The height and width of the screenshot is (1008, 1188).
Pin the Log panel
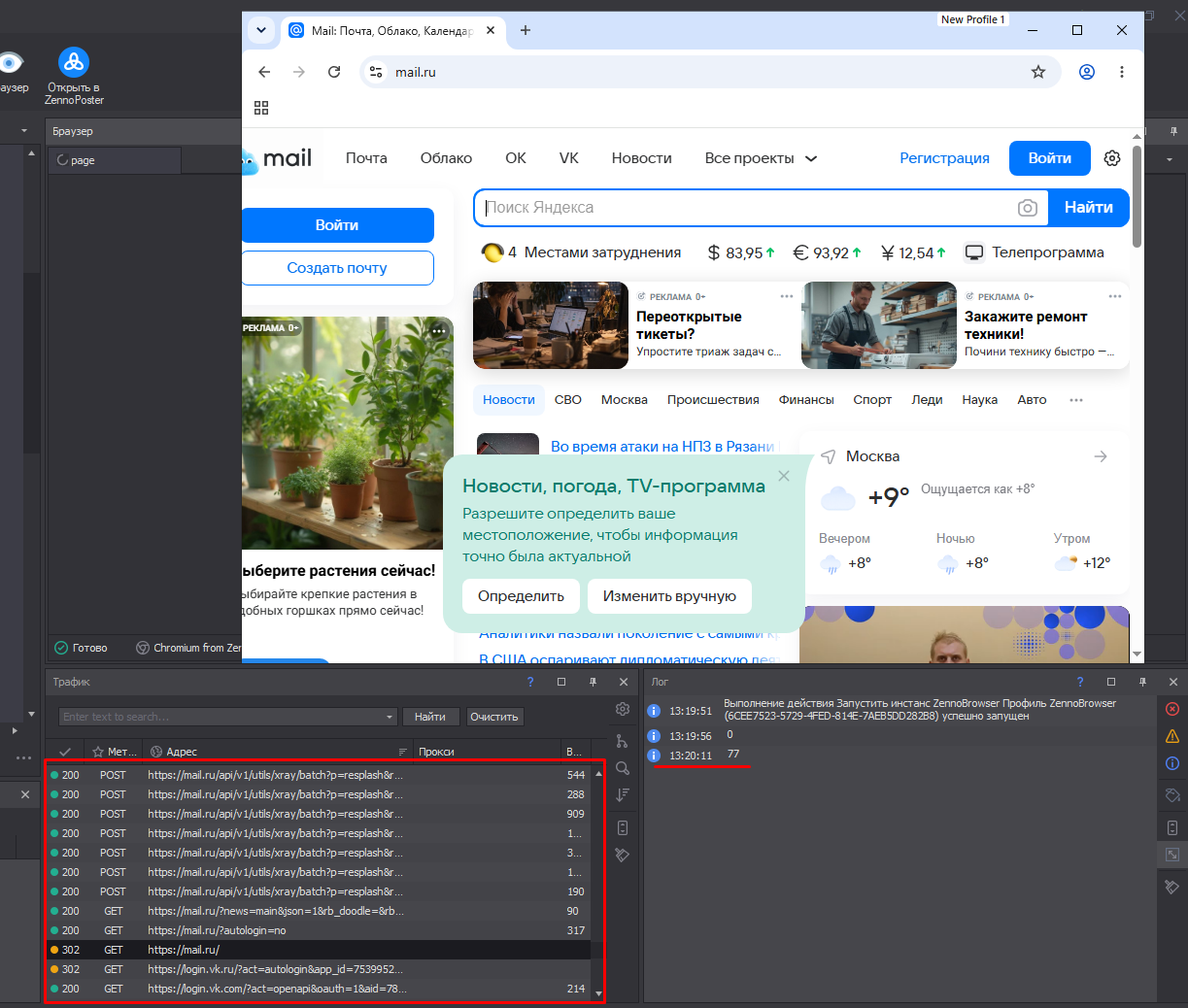tap(1142, 682)
